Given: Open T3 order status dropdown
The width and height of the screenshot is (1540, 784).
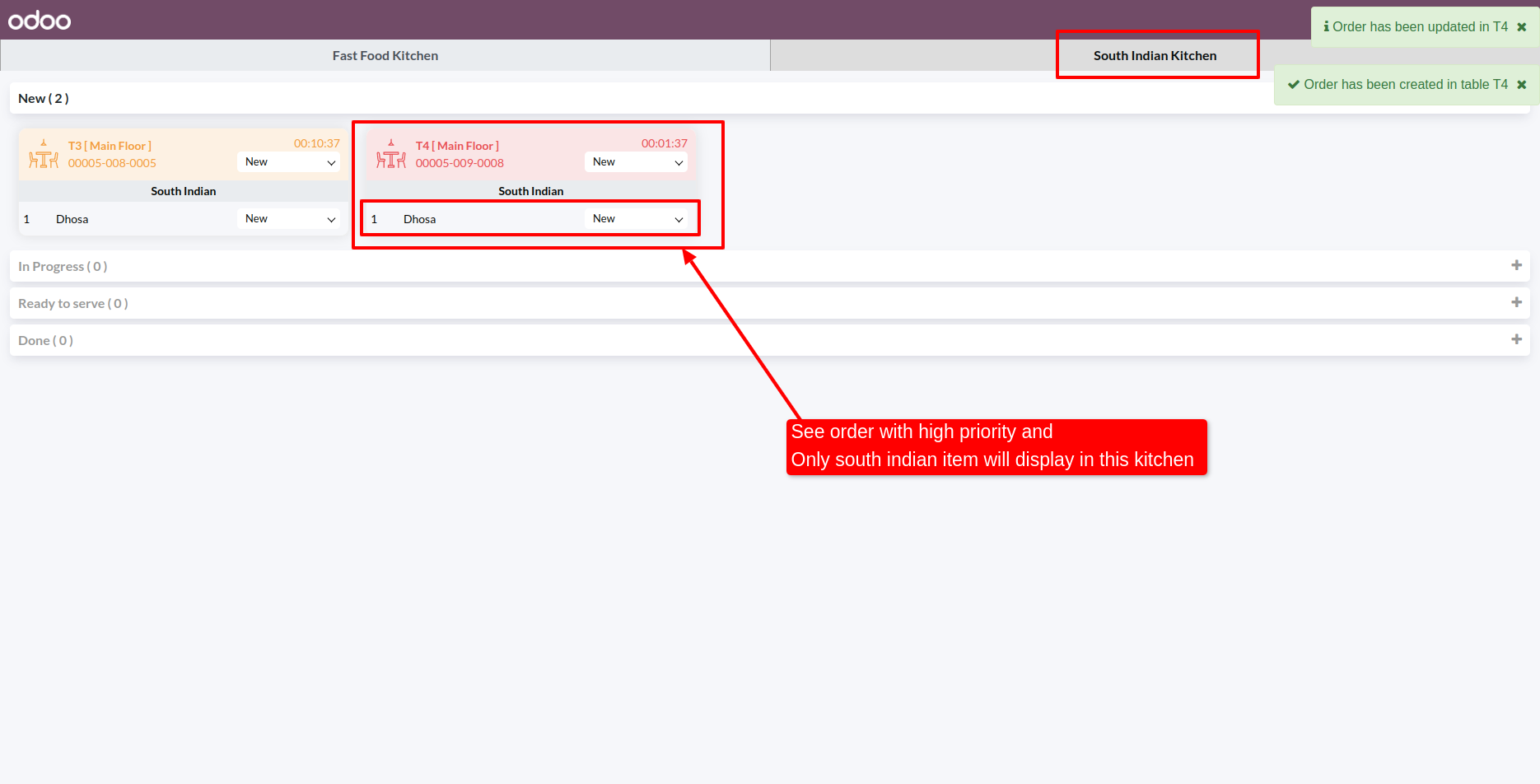Looking at the screenshot, I should (288, 162).
